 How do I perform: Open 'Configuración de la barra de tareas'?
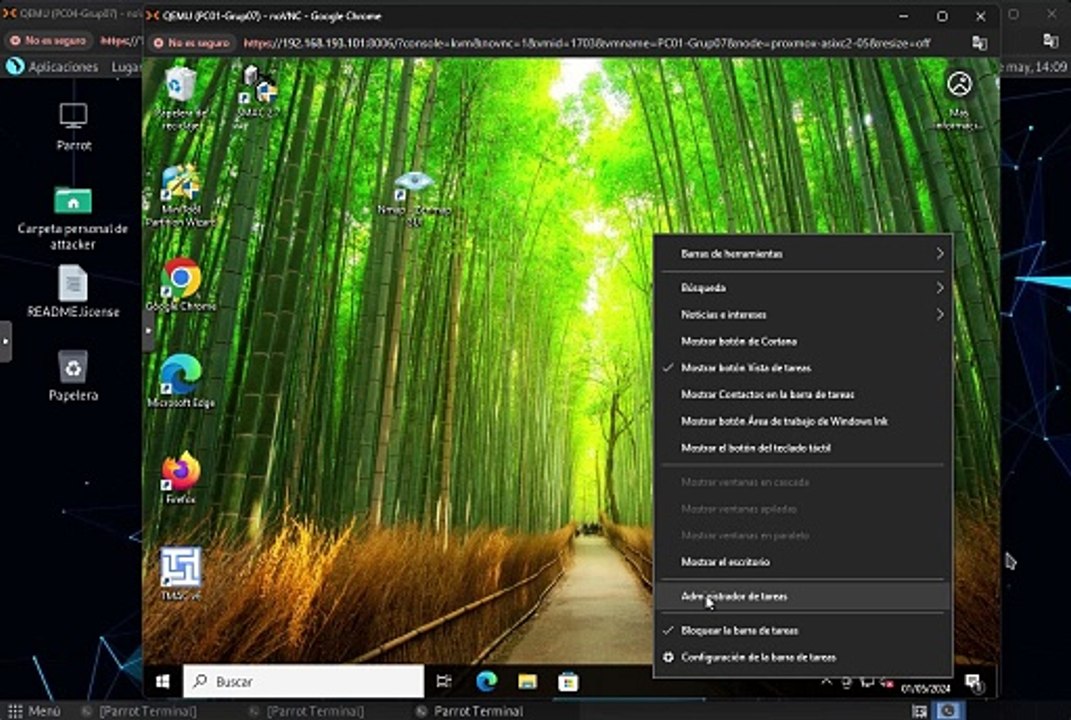758,657
